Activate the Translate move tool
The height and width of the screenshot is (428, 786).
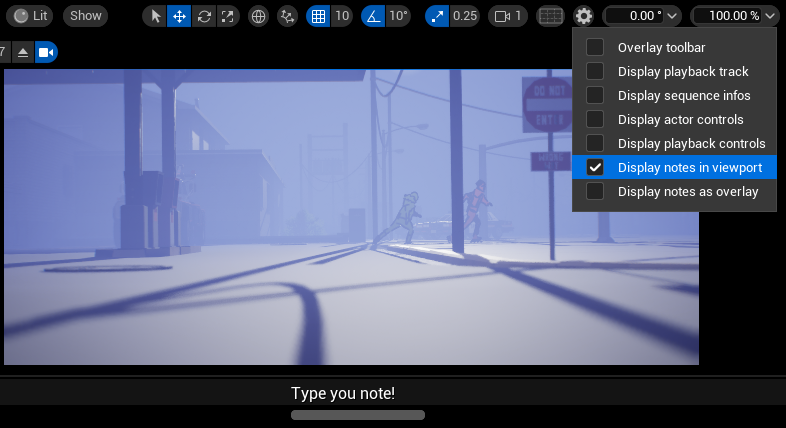click(179, 16)
